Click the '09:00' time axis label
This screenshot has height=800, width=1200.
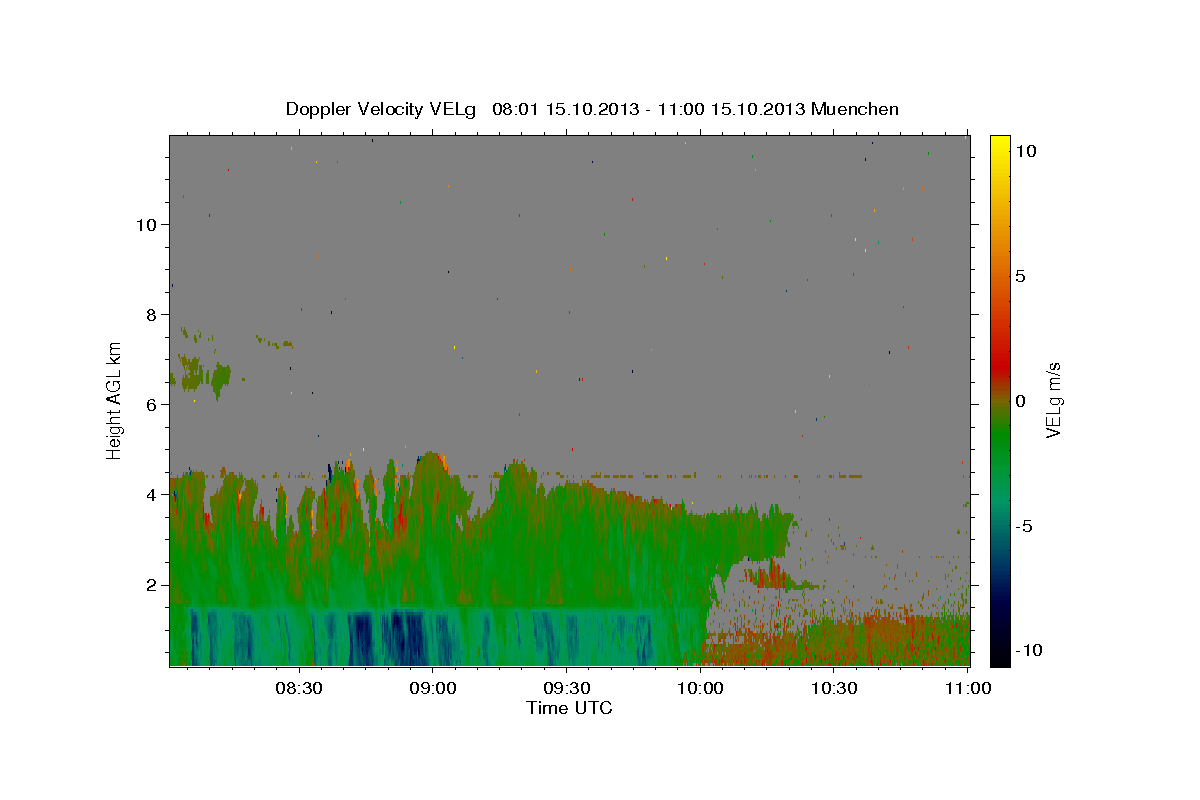click(433, 688)
